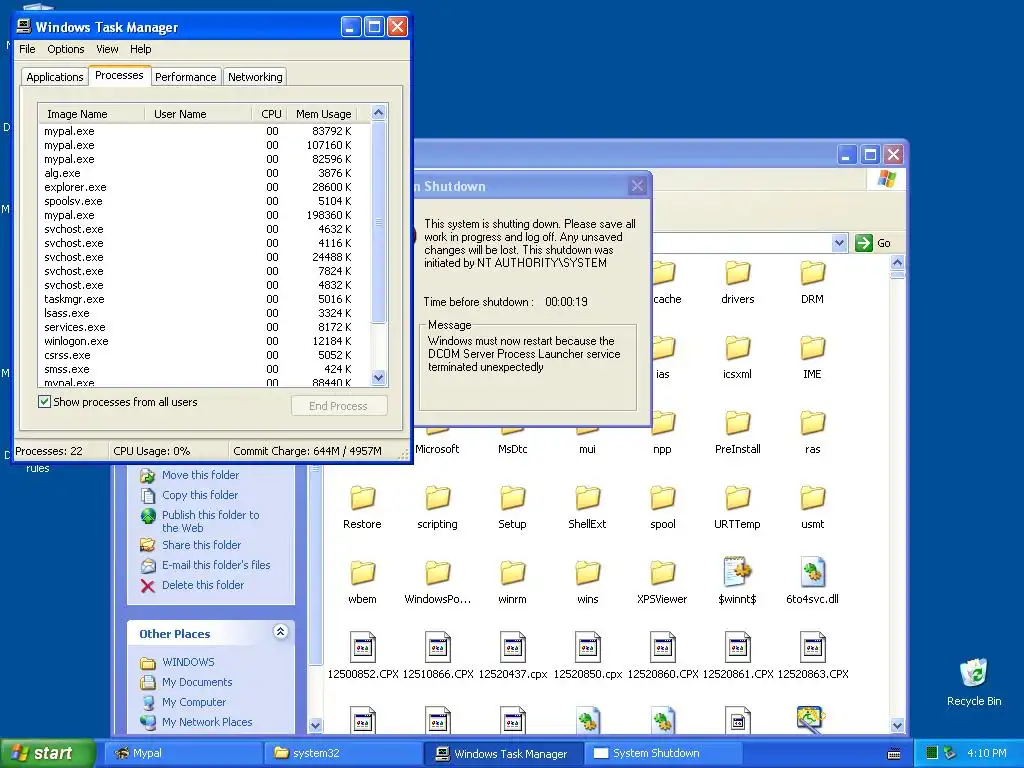Click the End Process button
This screenshot has height=768, width=1024.
coord(338,406)
